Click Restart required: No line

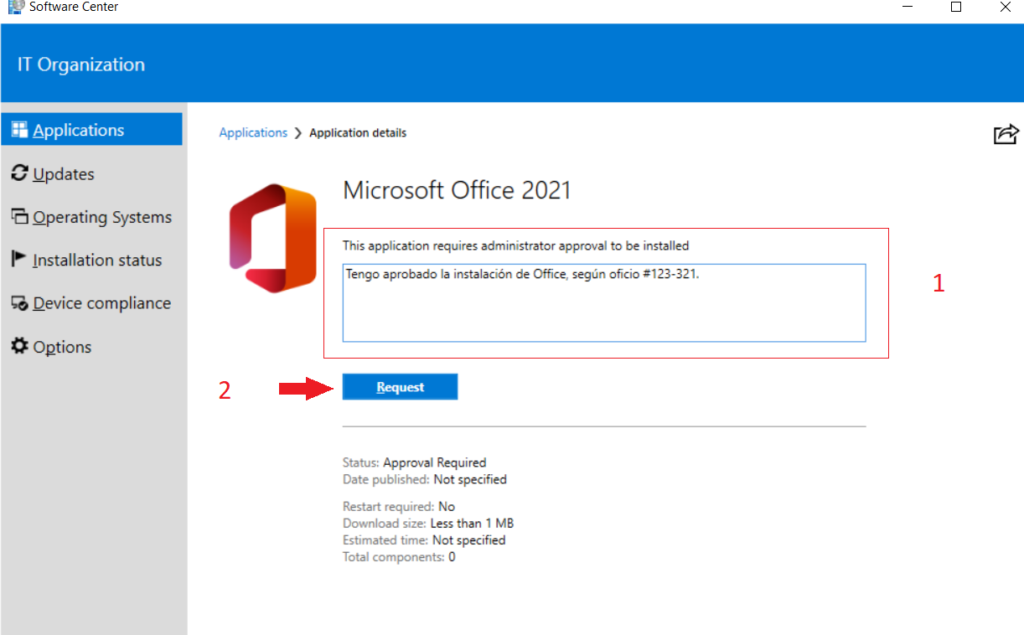398,506
